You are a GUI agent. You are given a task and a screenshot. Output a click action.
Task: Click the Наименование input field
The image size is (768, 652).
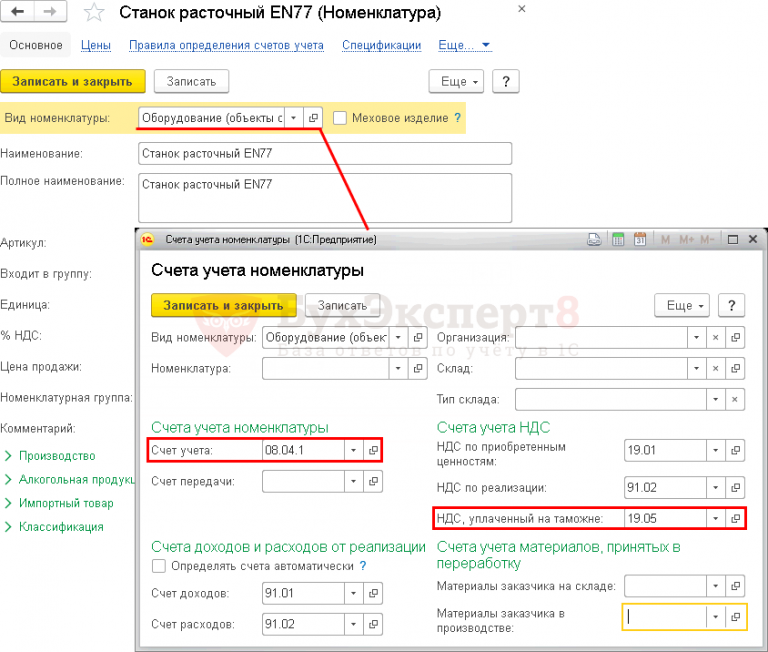(x=325, y=153)
